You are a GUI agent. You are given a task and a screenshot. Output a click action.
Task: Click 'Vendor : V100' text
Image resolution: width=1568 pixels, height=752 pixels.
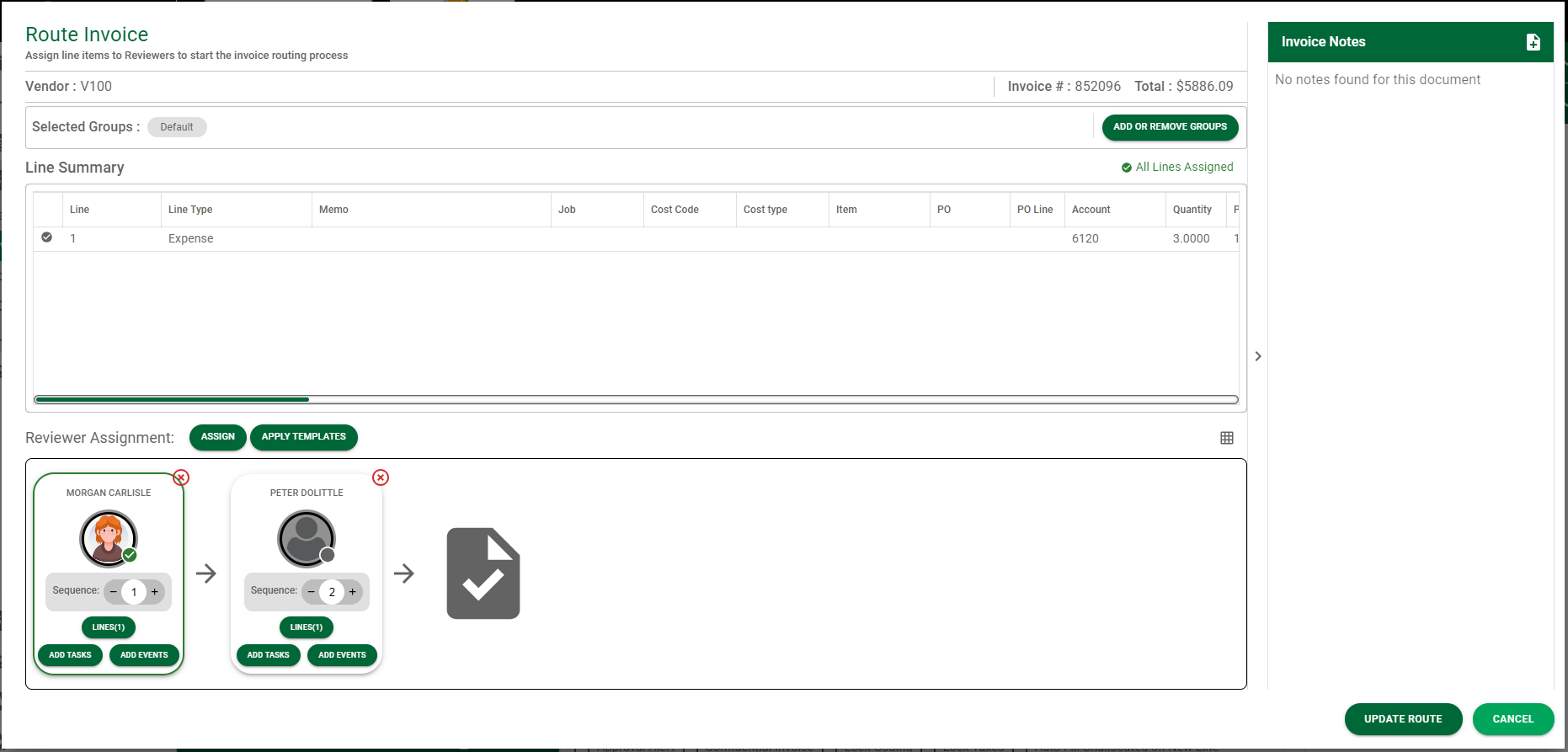[68, 86]
